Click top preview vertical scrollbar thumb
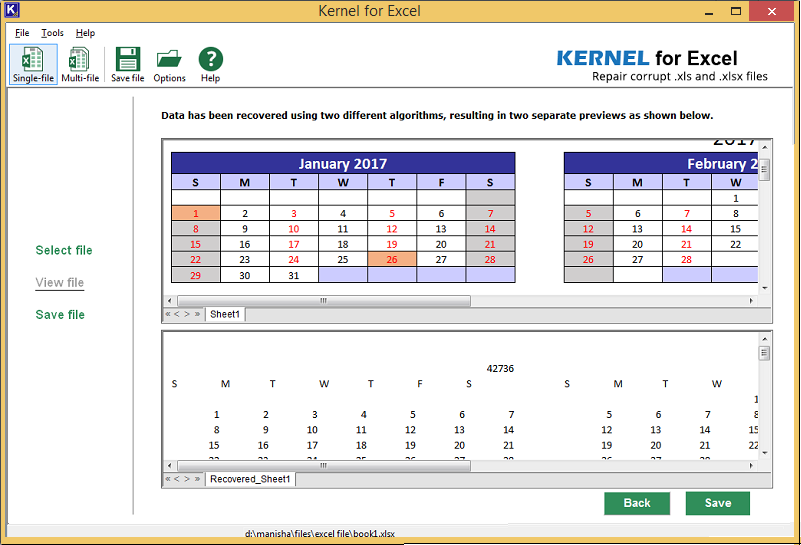The width and height of the screenshot is (801, 545). click(765, 170)
